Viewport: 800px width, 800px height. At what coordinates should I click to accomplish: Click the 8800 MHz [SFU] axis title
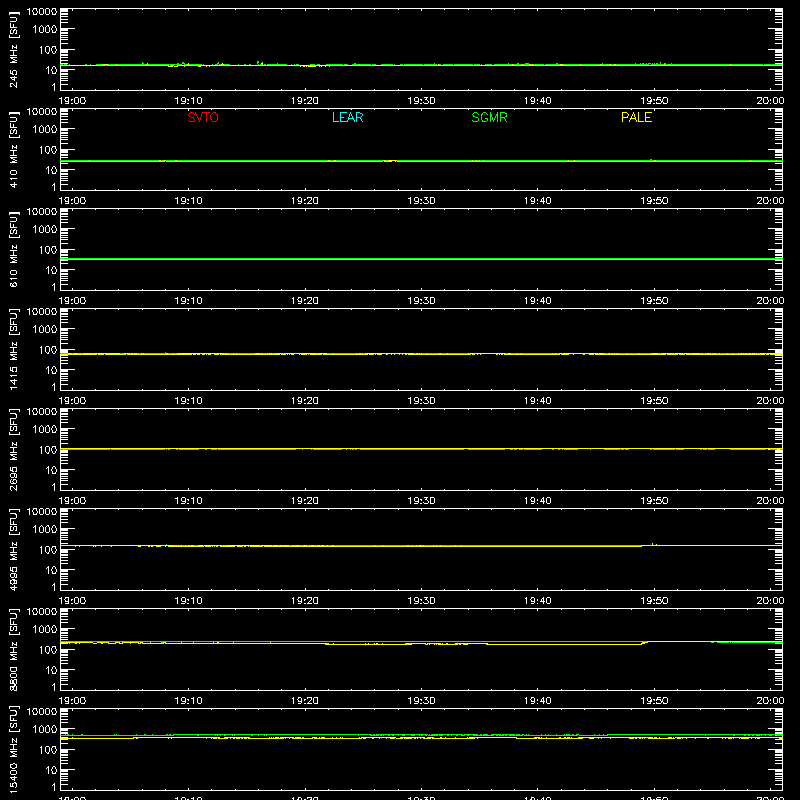[13, 649]
